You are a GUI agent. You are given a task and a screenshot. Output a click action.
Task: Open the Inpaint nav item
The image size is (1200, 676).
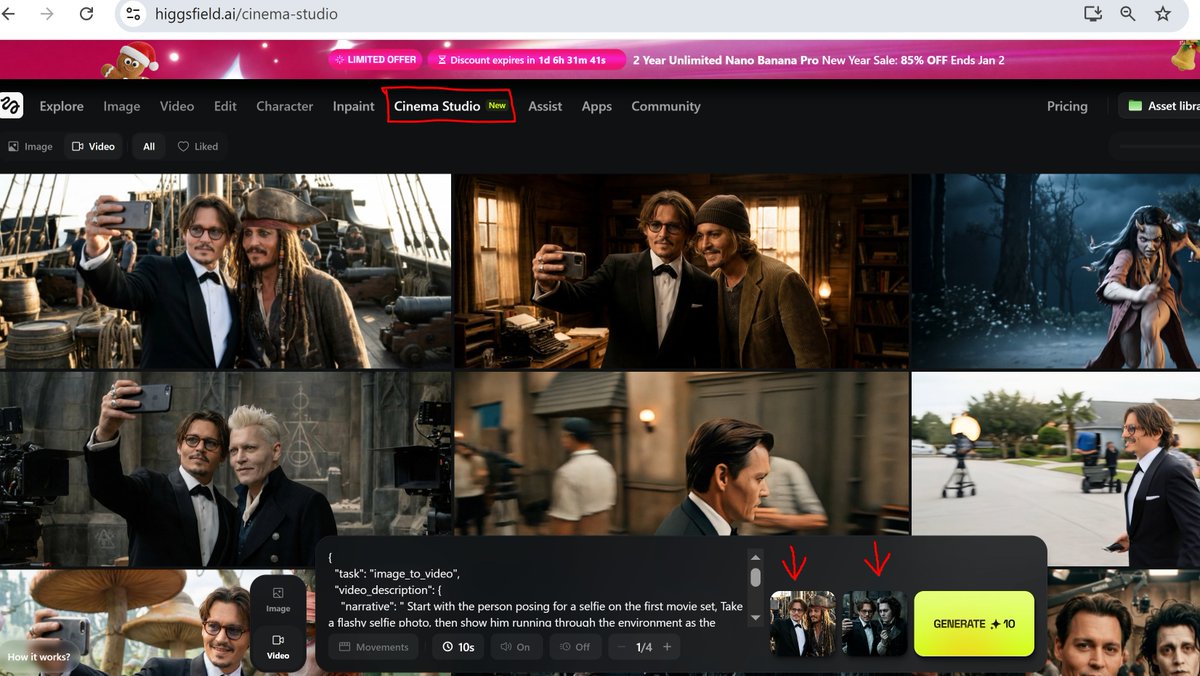point(354,106)
